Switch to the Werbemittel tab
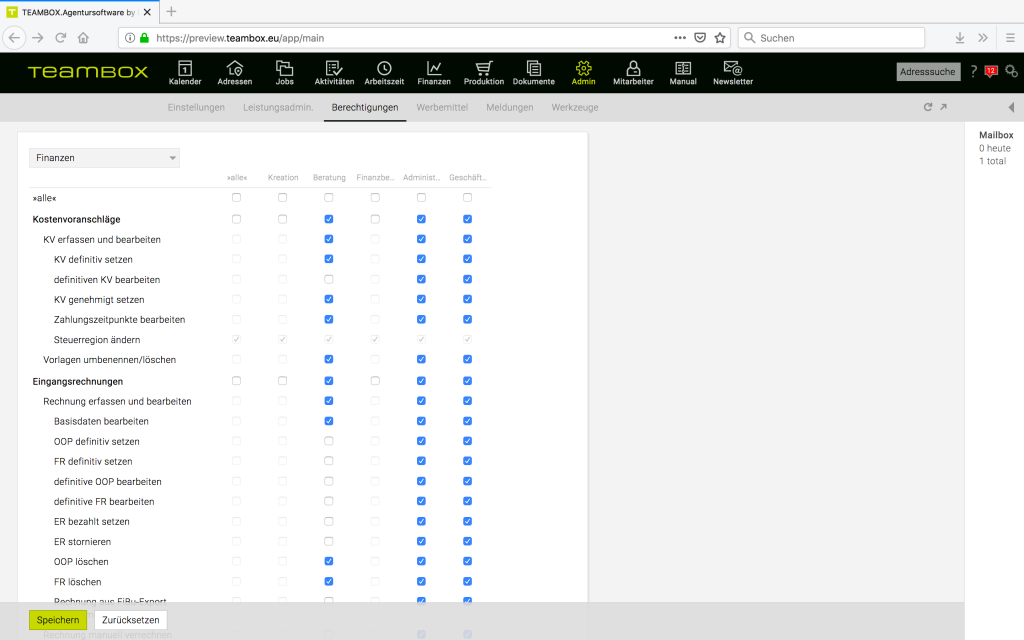The height and width of the screenshot is (640, 1024). (x=442, y=107)
